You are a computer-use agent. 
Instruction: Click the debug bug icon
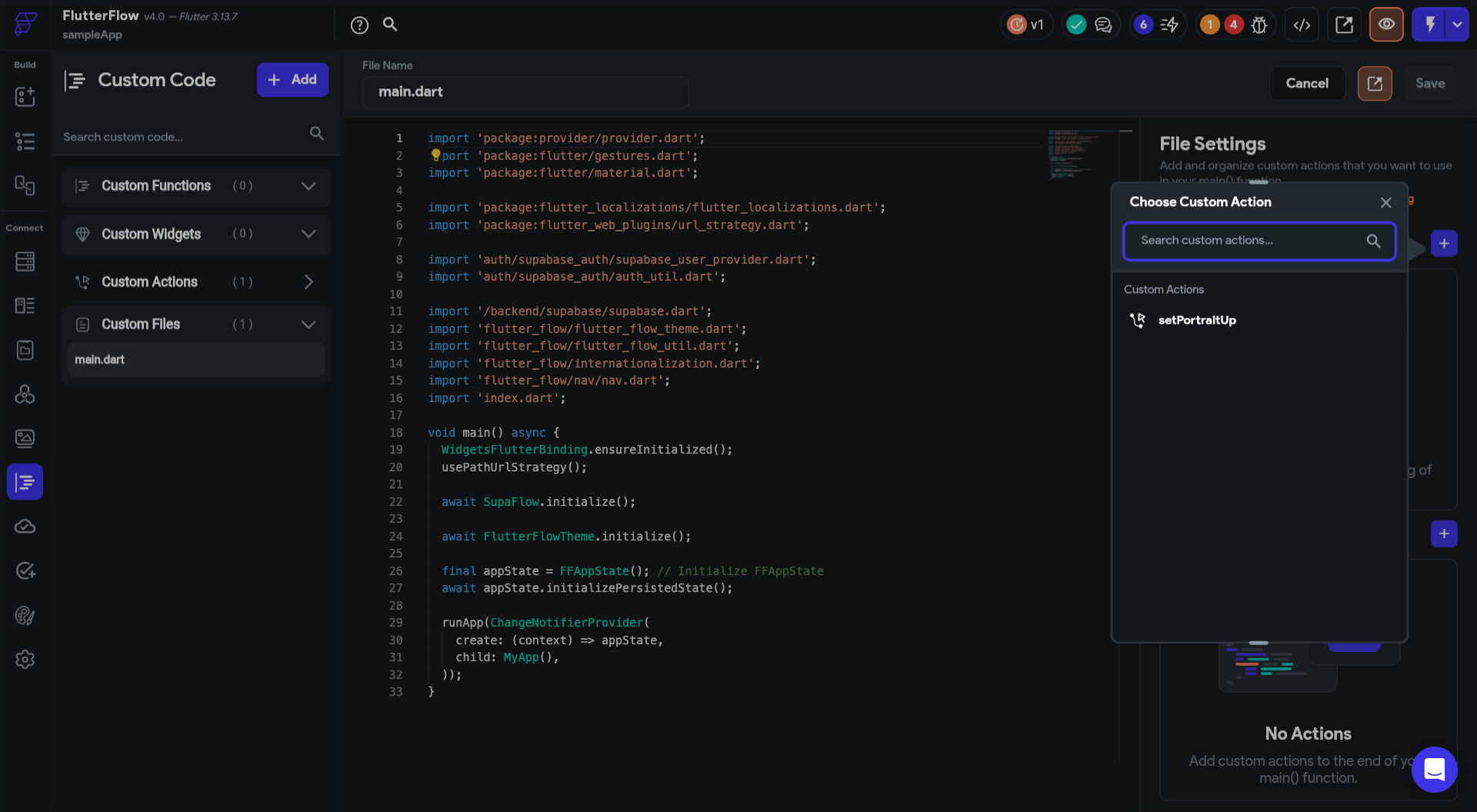1259,25
